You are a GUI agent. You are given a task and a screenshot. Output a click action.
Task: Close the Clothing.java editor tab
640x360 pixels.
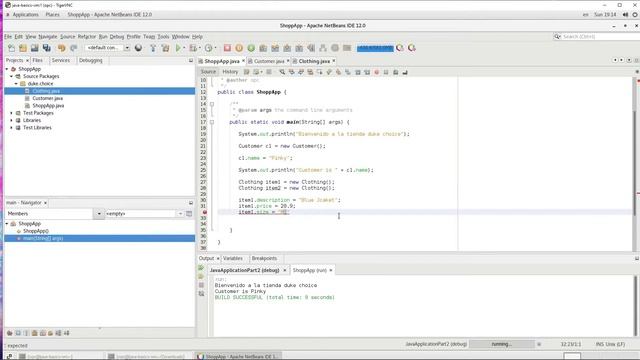point(333,61)
